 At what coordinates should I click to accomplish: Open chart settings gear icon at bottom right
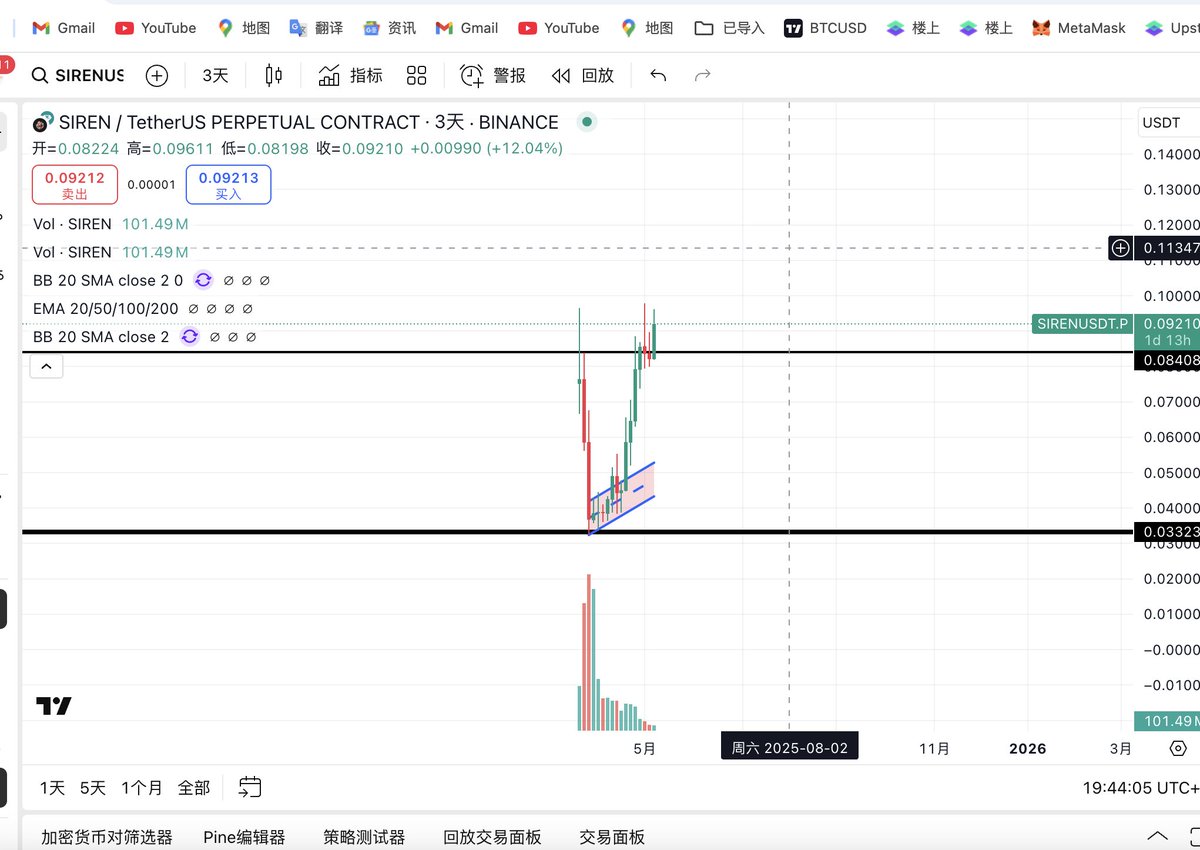(1178, 748)
